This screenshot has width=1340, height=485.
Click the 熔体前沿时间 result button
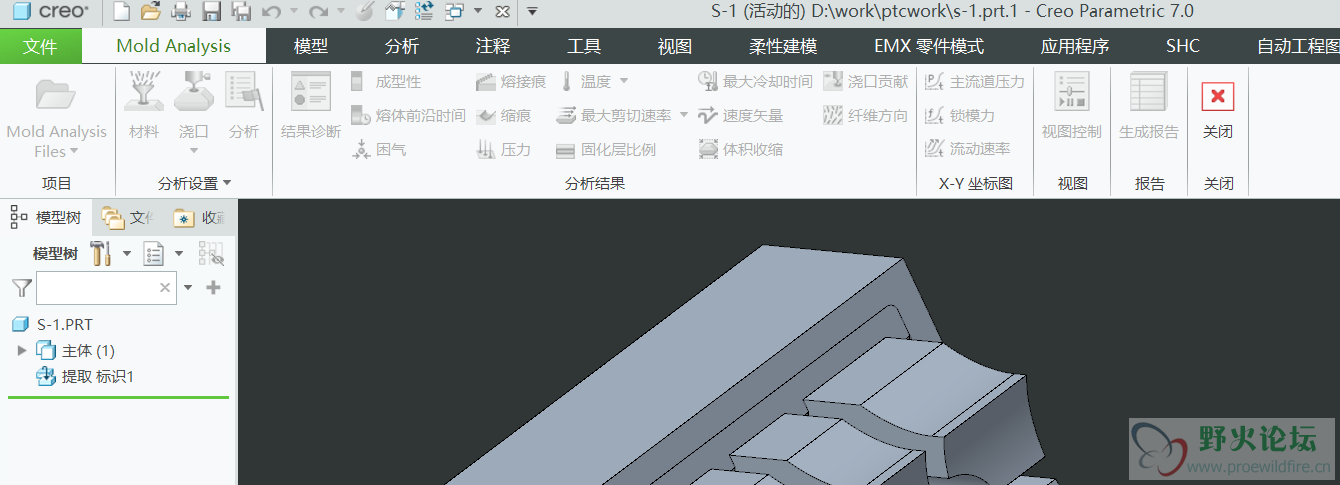pos(408,115)
